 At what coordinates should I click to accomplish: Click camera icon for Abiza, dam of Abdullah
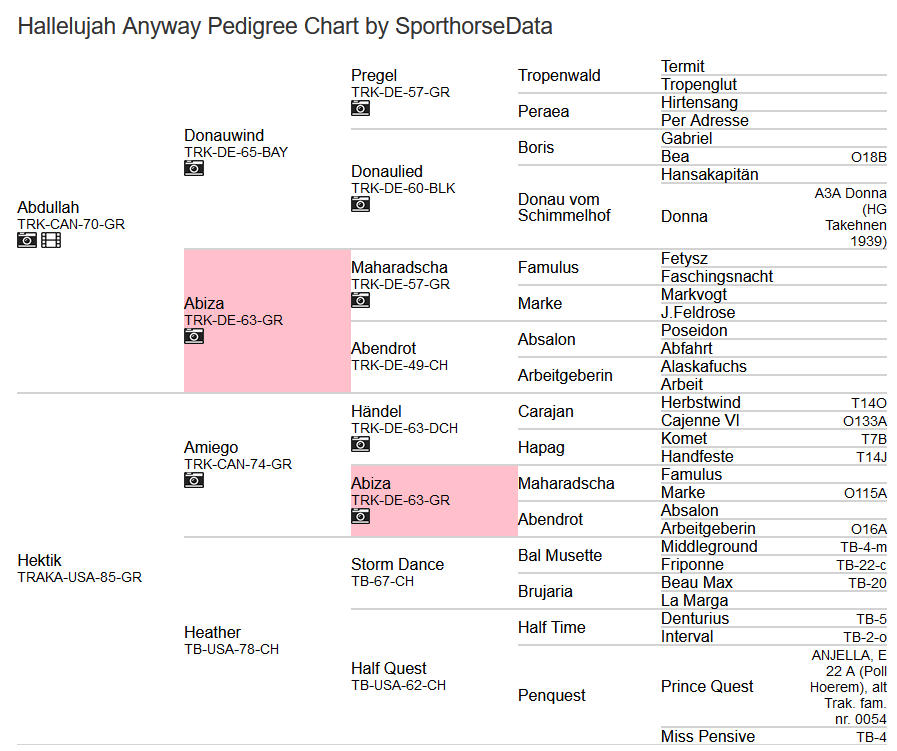click(194, 336)
